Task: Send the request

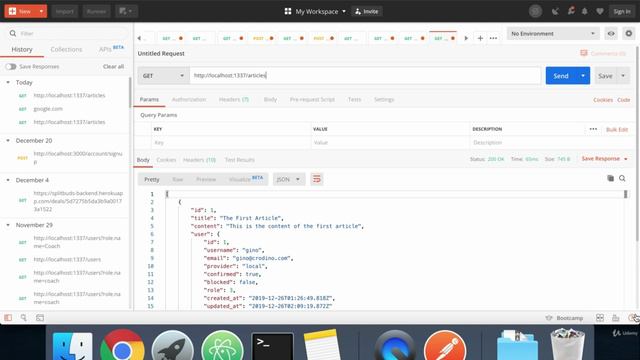Action: pyautogui.click(x=561, y=76)
